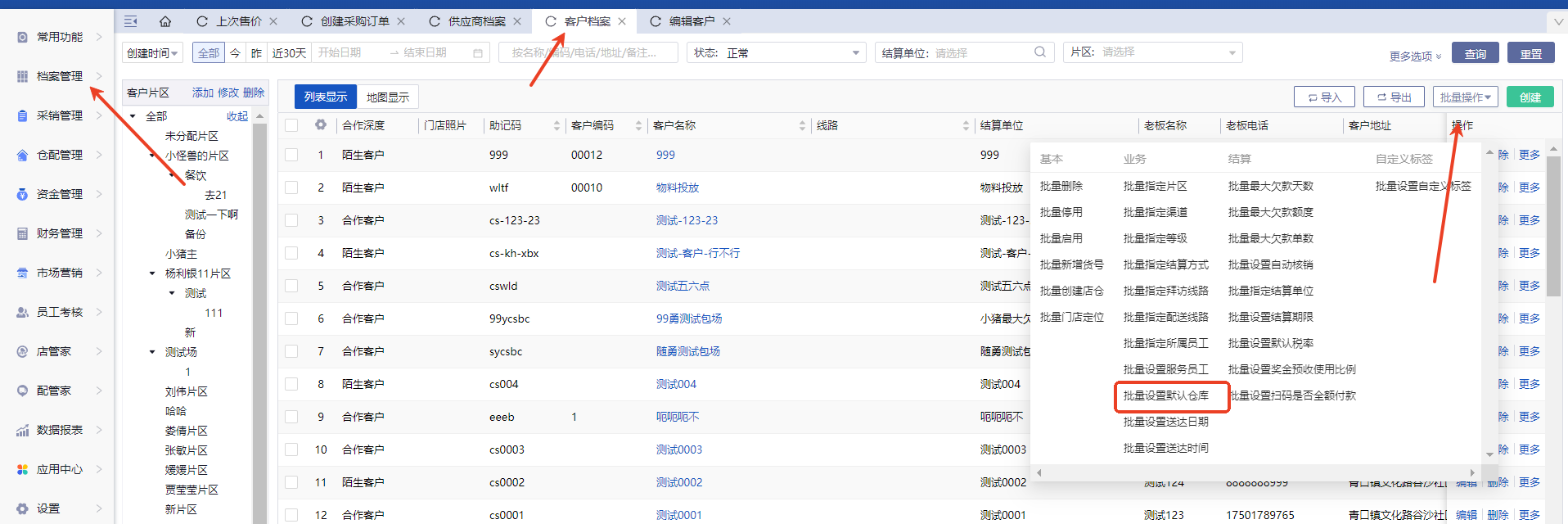1568x524 pixels.
Task: Choose 批量设置默认仓库 menu option
Action: coord(1165,395)
